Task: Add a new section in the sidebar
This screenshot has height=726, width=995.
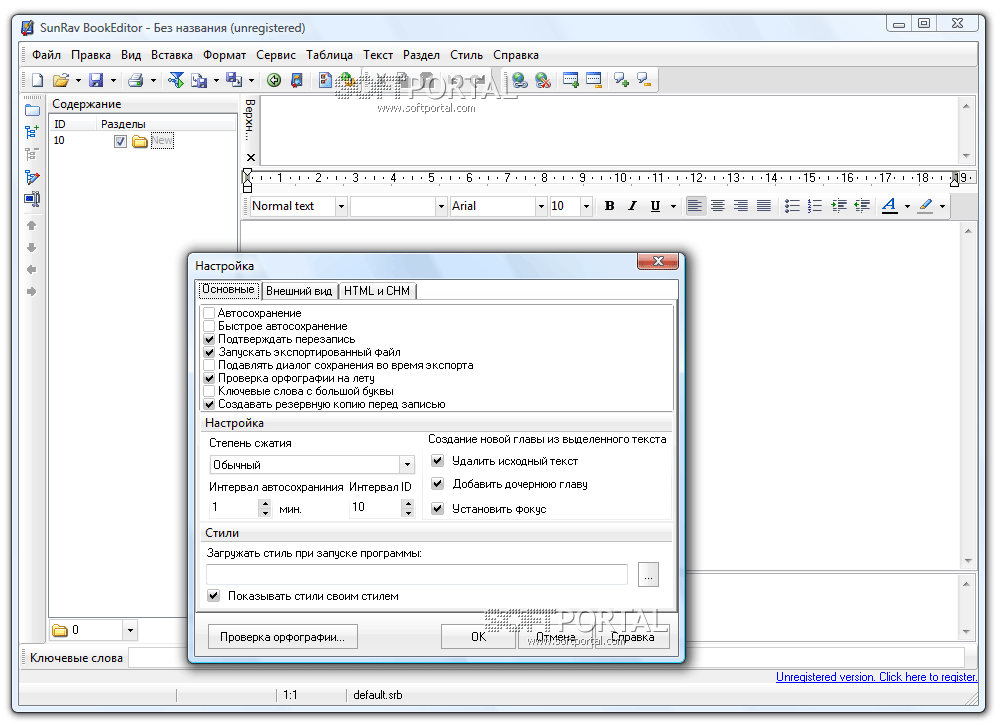Action: (32, 132)
